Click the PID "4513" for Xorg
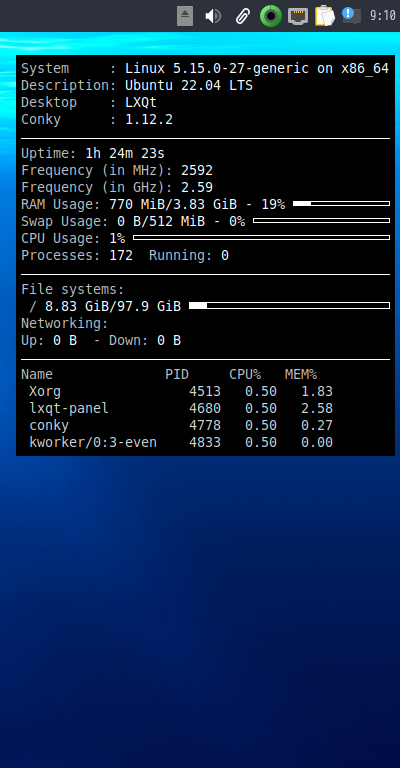This screenshot has height=768, width=400. [x=205, y=391]
